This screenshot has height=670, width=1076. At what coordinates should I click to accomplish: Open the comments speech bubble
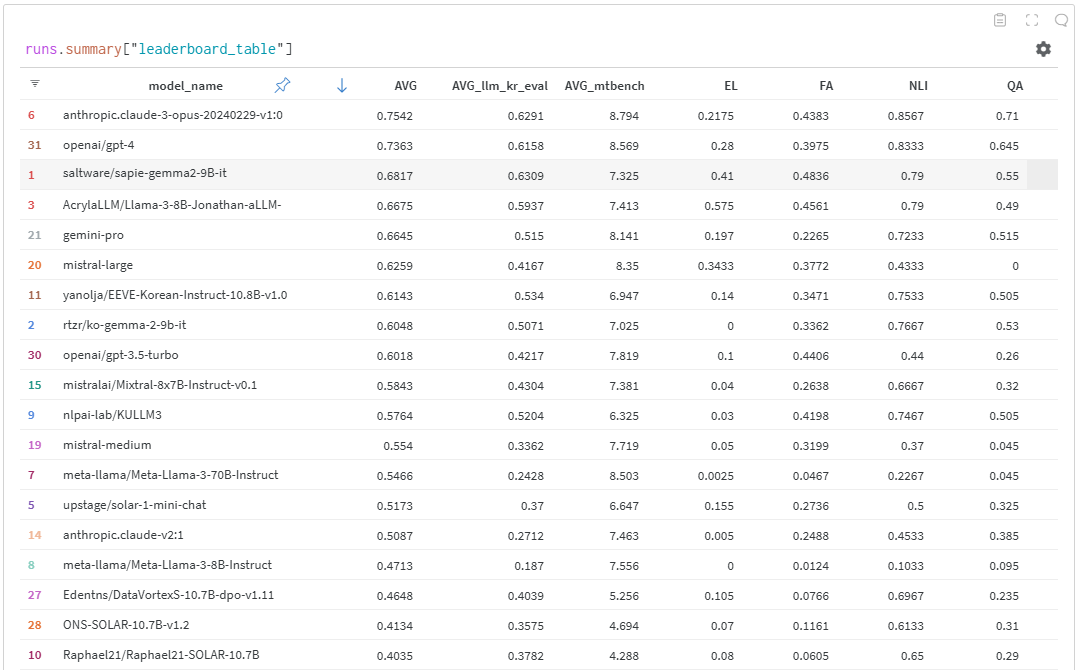coord(1061,19)
